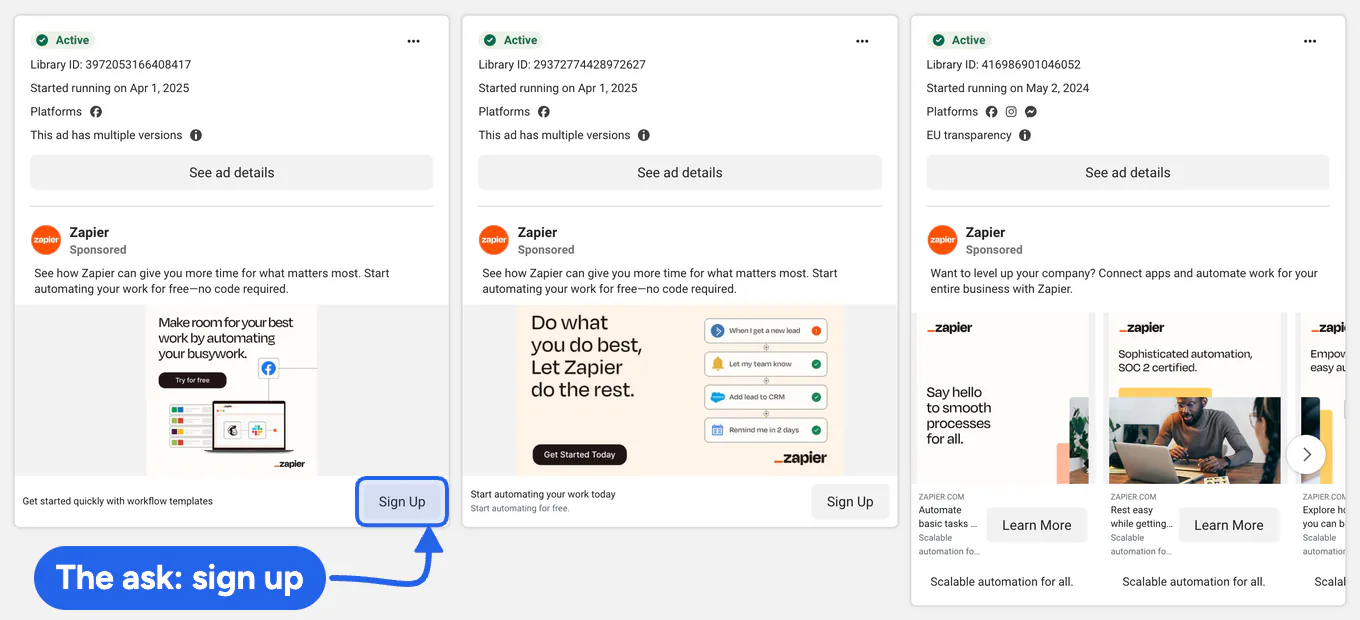Click the text 'Library ID: 416986901046052'
The image size is (1360, 620).
click(1004, 64)
